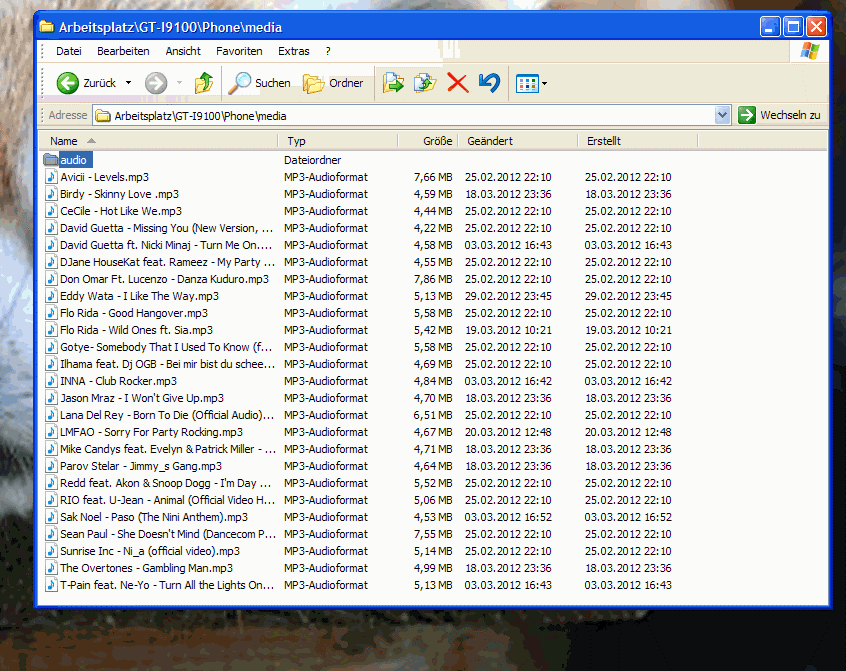Click the red Delete X icon

coord(458,83)
